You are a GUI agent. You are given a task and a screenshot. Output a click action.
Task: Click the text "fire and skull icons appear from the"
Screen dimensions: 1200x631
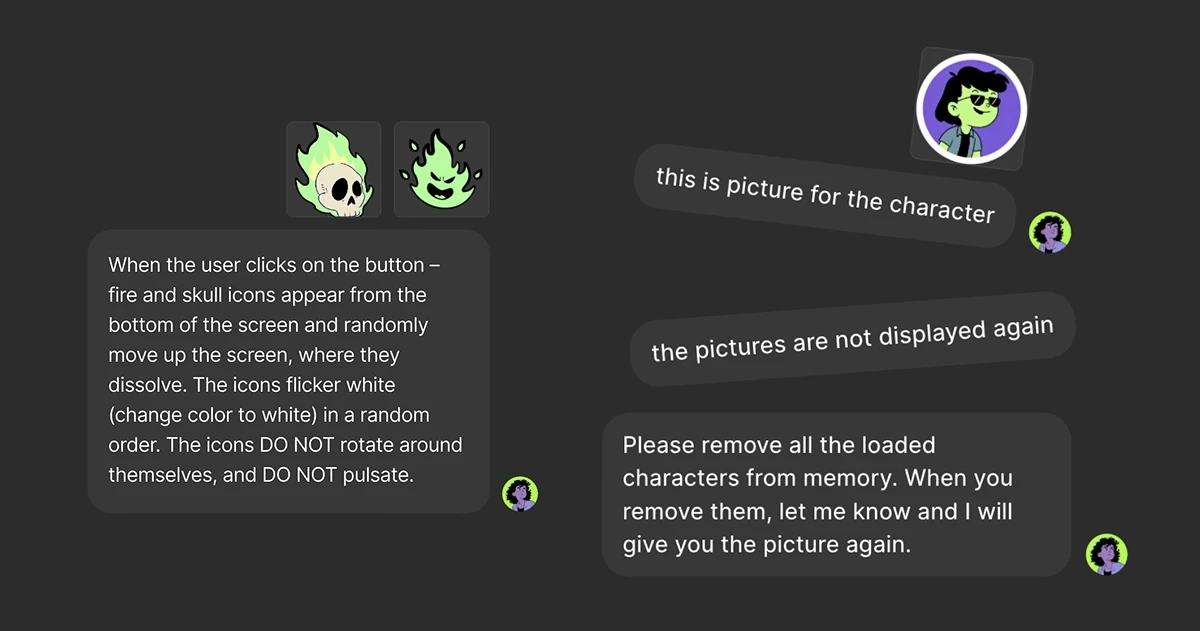coord(267,295)
